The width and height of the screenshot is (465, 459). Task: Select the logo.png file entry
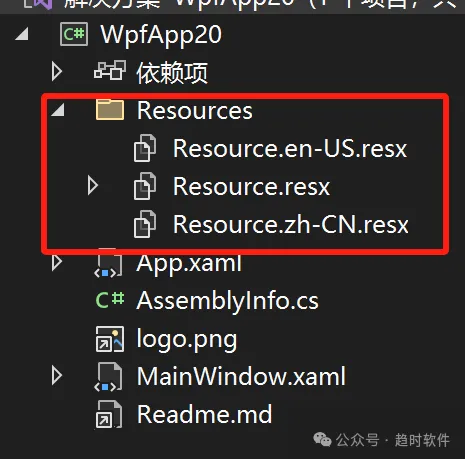coord(187,340)
